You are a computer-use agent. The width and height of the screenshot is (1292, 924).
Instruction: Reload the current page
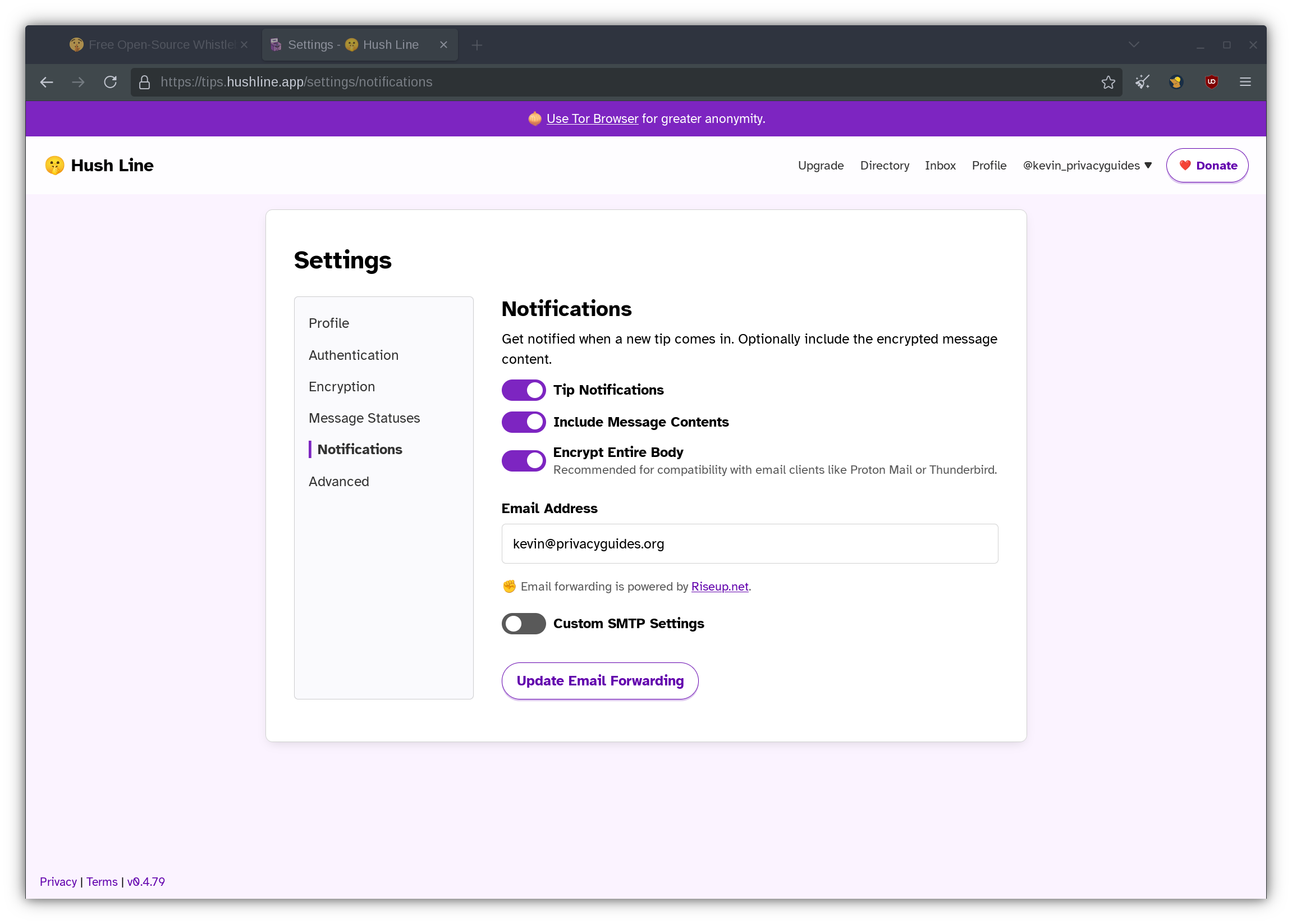point(111,83)
